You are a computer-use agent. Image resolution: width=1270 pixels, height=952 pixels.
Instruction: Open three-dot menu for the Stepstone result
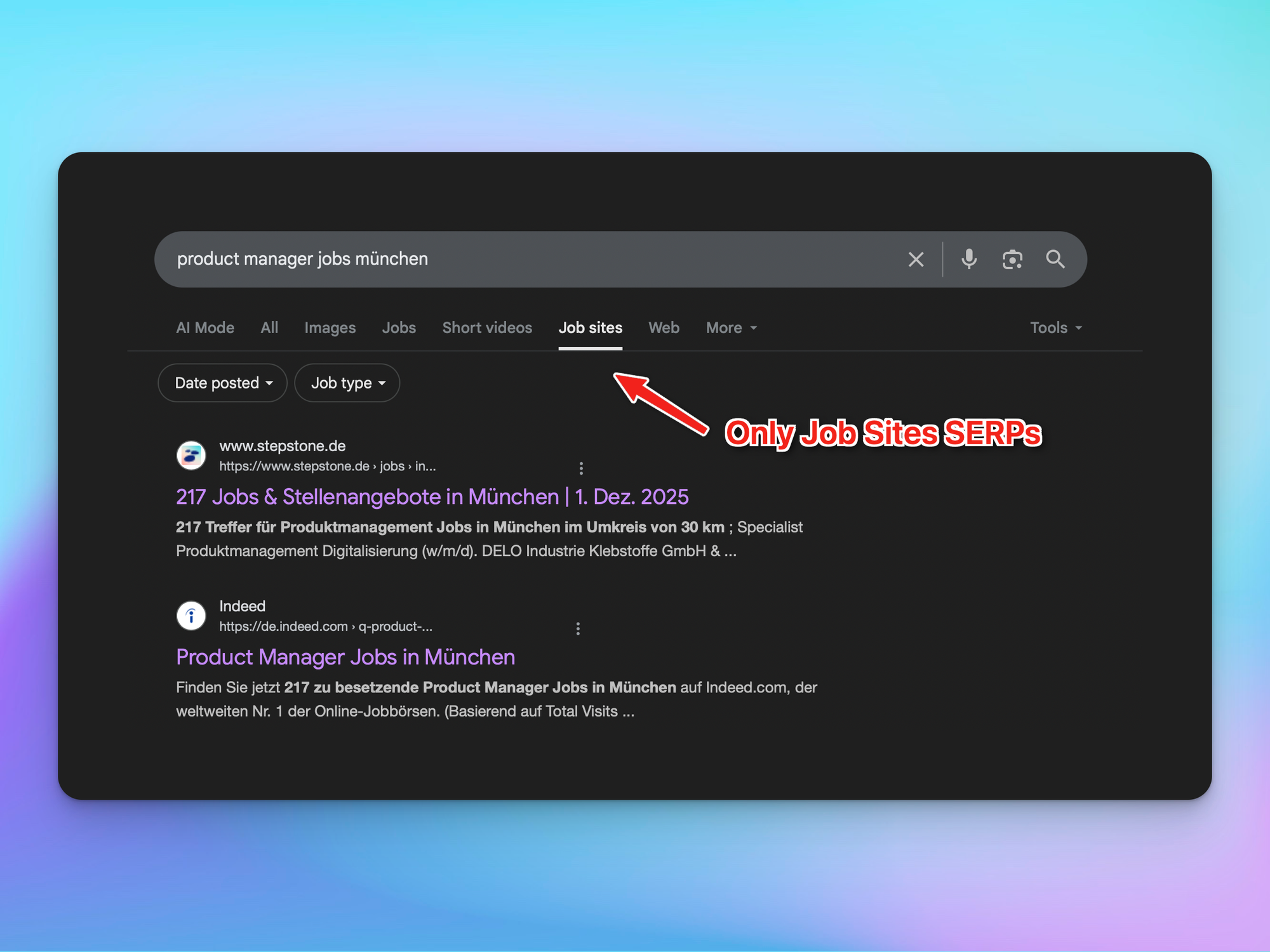click(581, 468)
